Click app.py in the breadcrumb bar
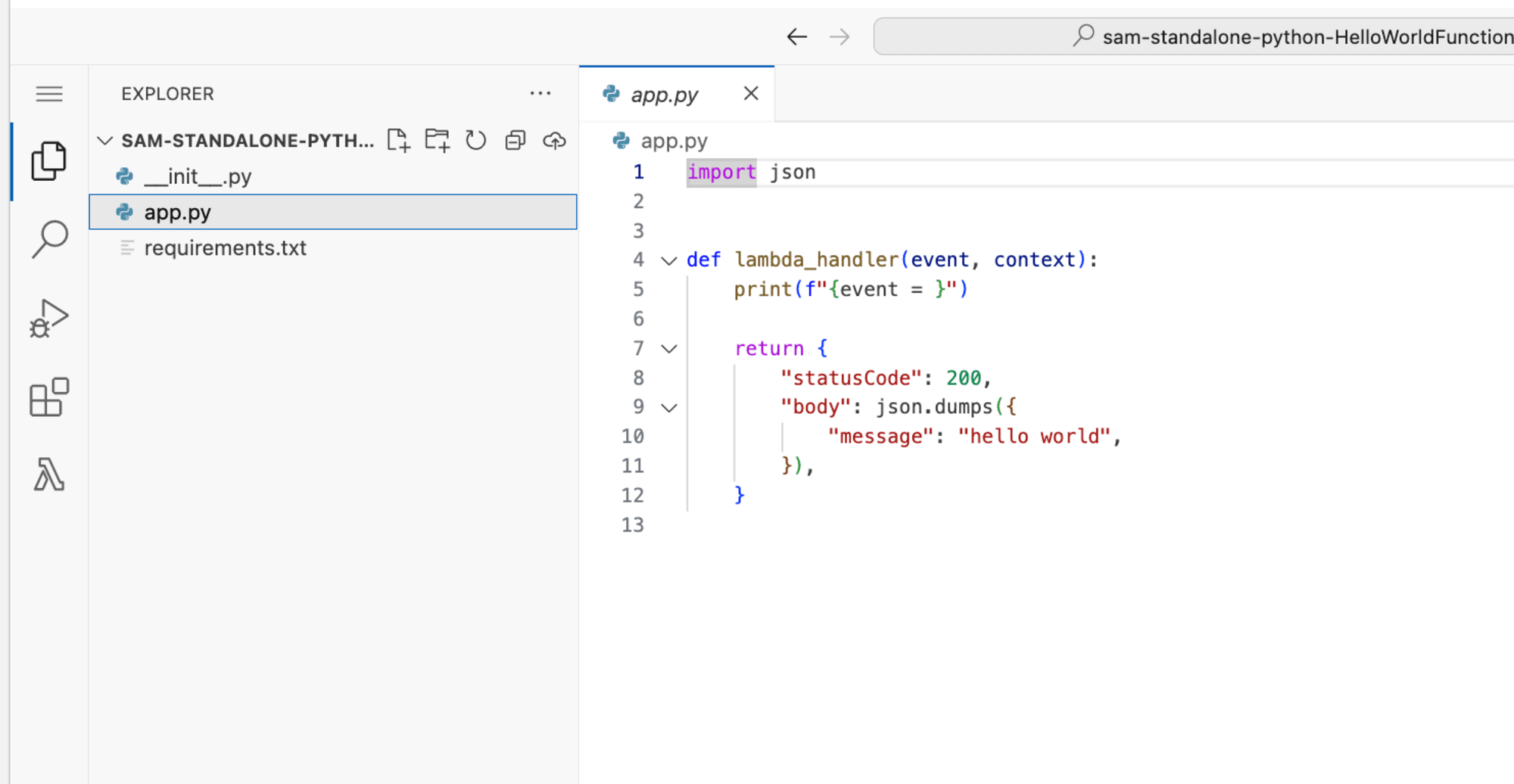Viewport: 1514px width, 784px height. [674, 141]
